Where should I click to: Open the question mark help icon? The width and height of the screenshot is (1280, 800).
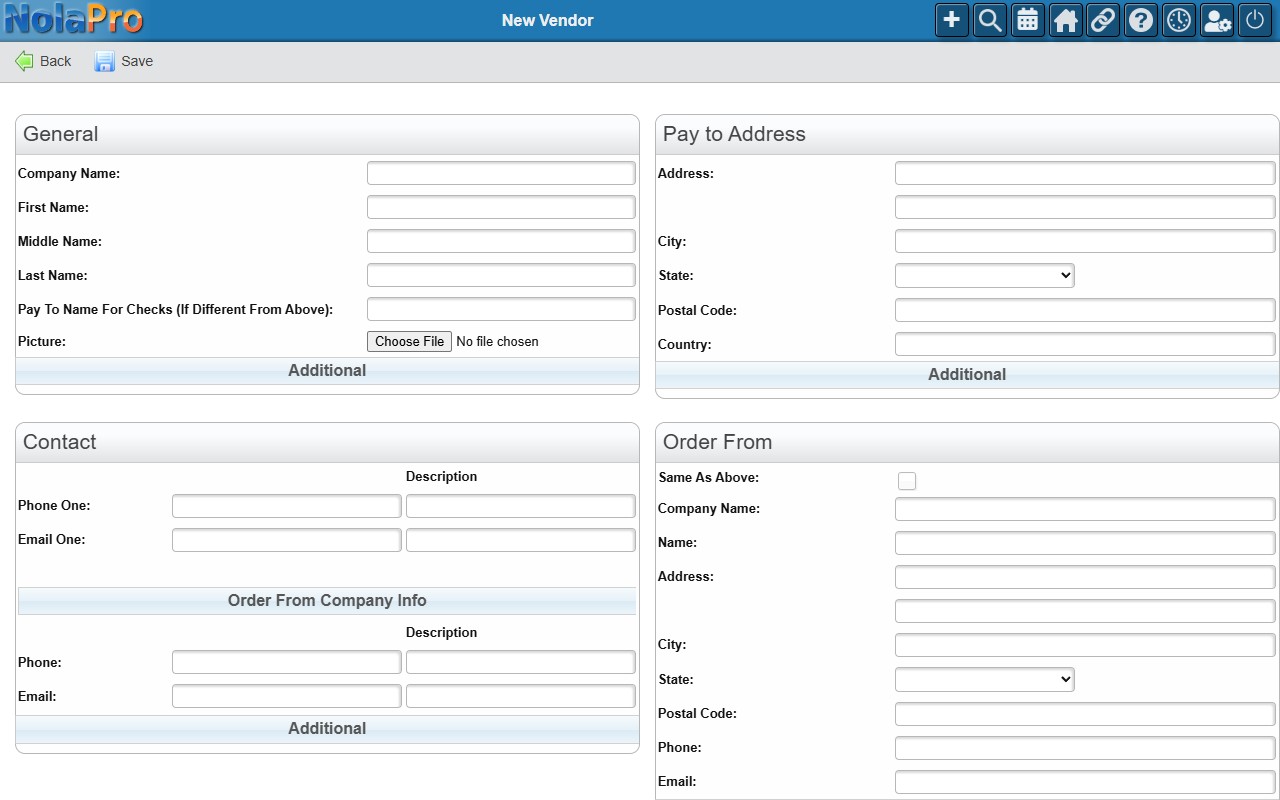[1141, 20]
